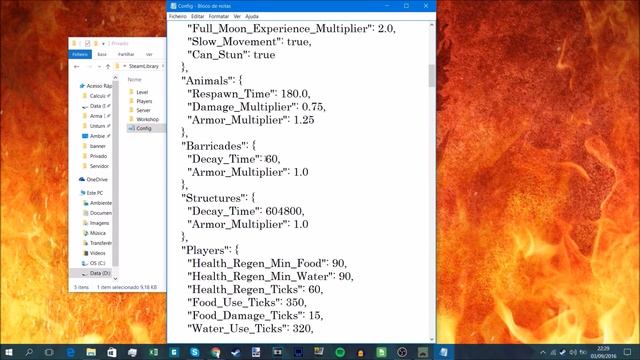Viewport: 640px width, 360px height.
Task: Click the "Food_Use_Ticks": 350 line
Action: point(247,302)
